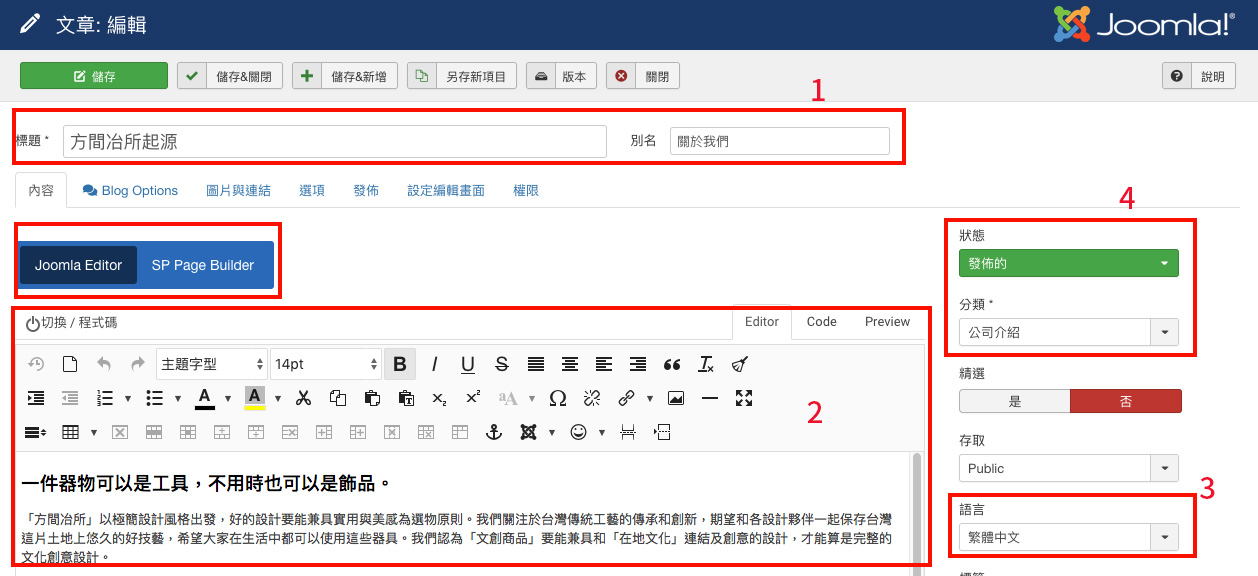Image resolution: width=1258 pixels, height=576 pixels.
Task: Open the 狀態 dropdown showing 發佈的
Action: pos(1067,262)
